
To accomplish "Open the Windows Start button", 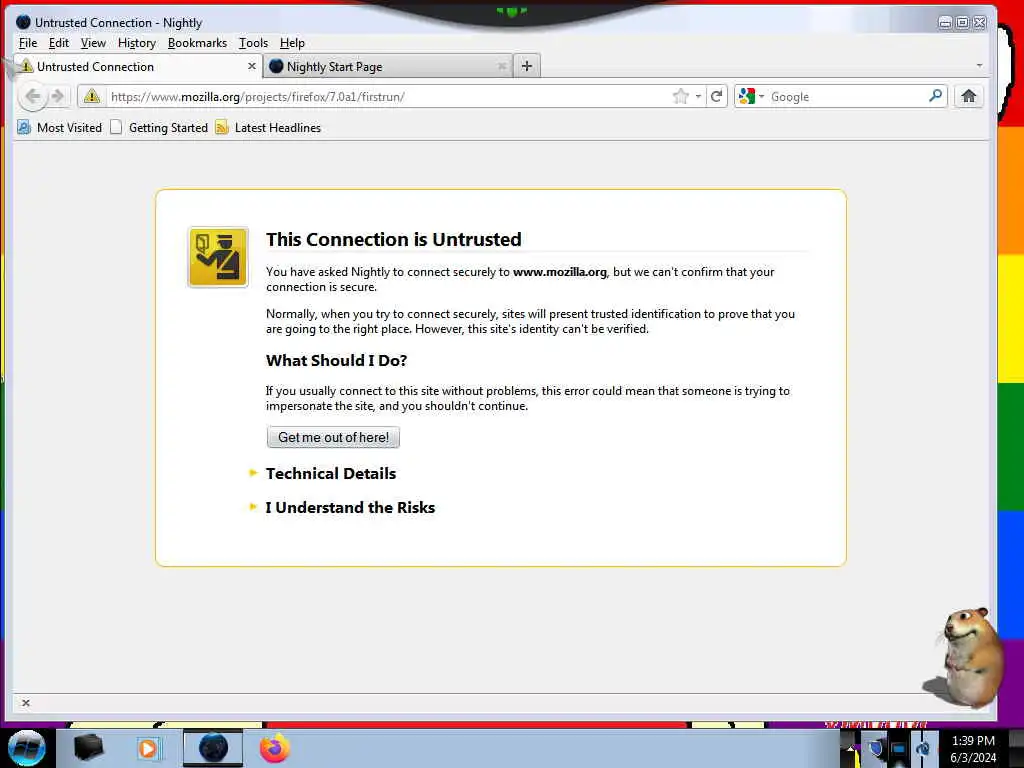I will click(x=27, y=748).
